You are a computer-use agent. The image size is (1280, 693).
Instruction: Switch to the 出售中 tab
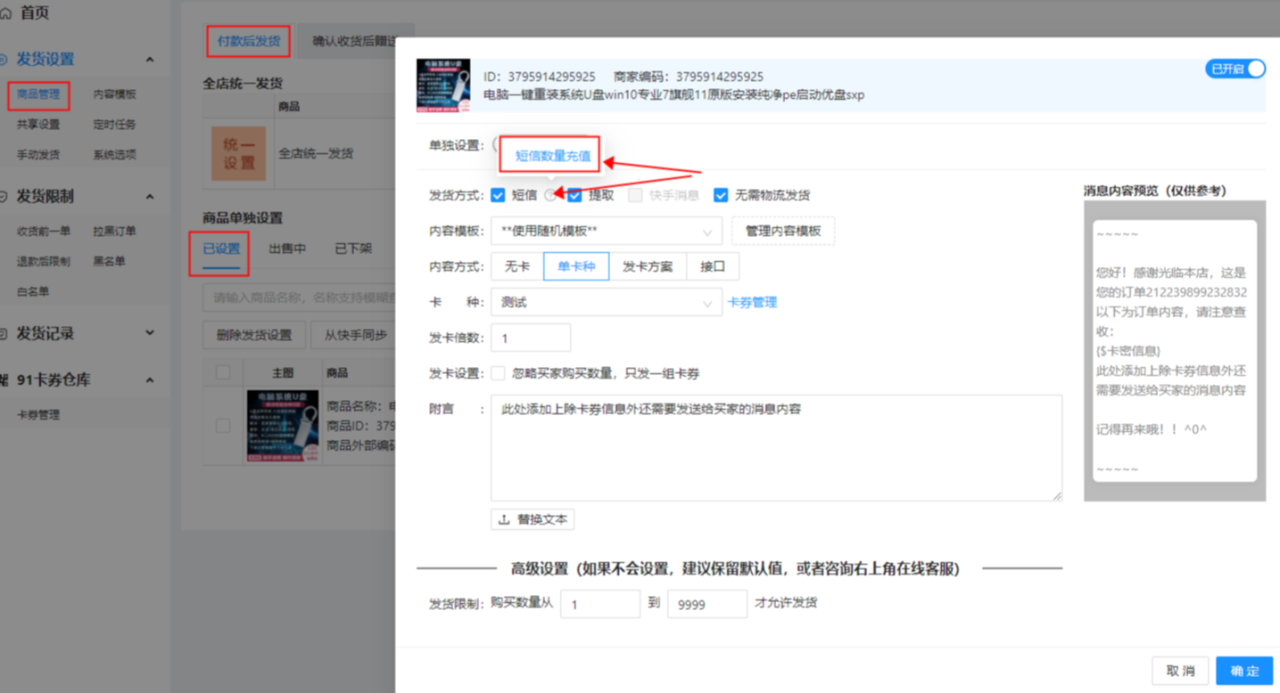(287, 249)
